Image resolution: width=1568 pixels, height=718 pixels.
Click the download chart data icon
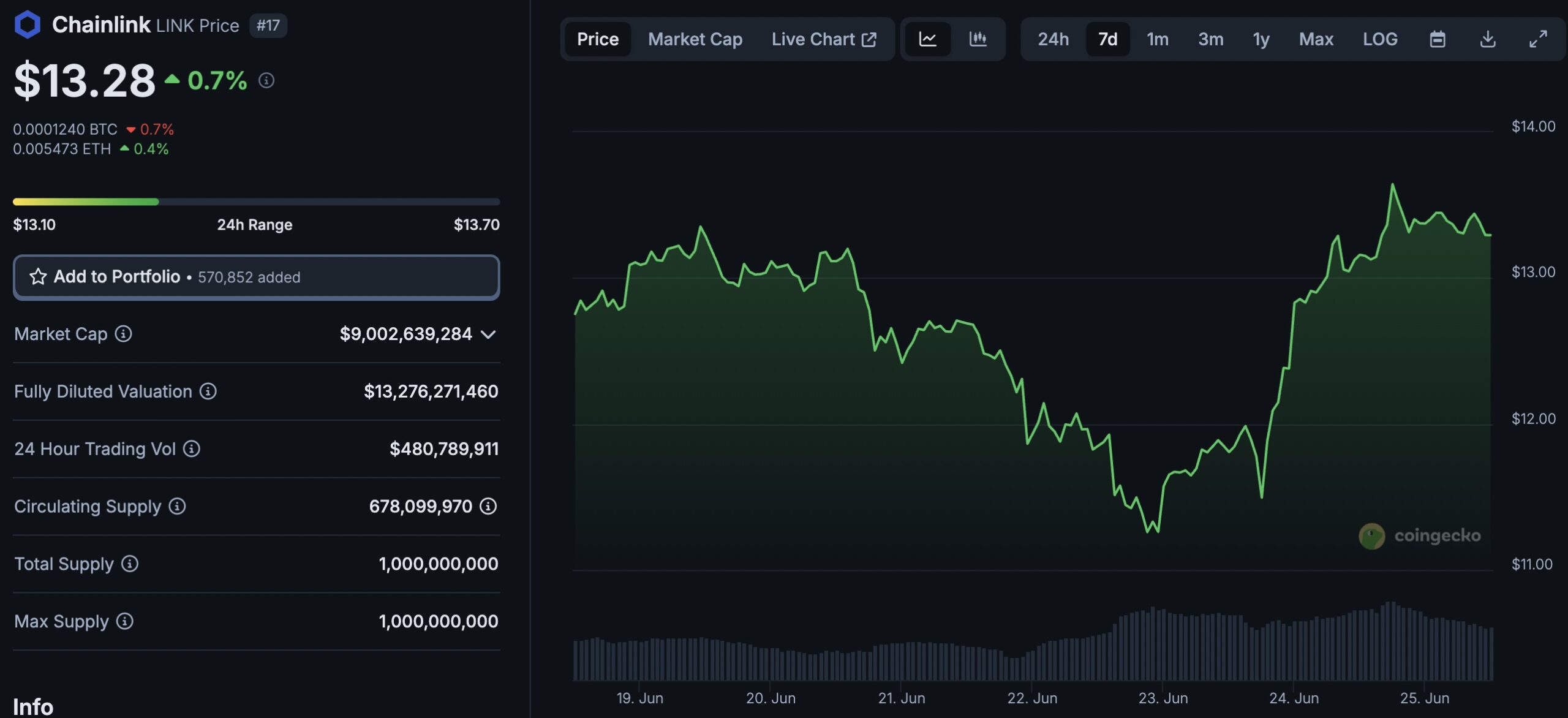(x=1487, y=39)
